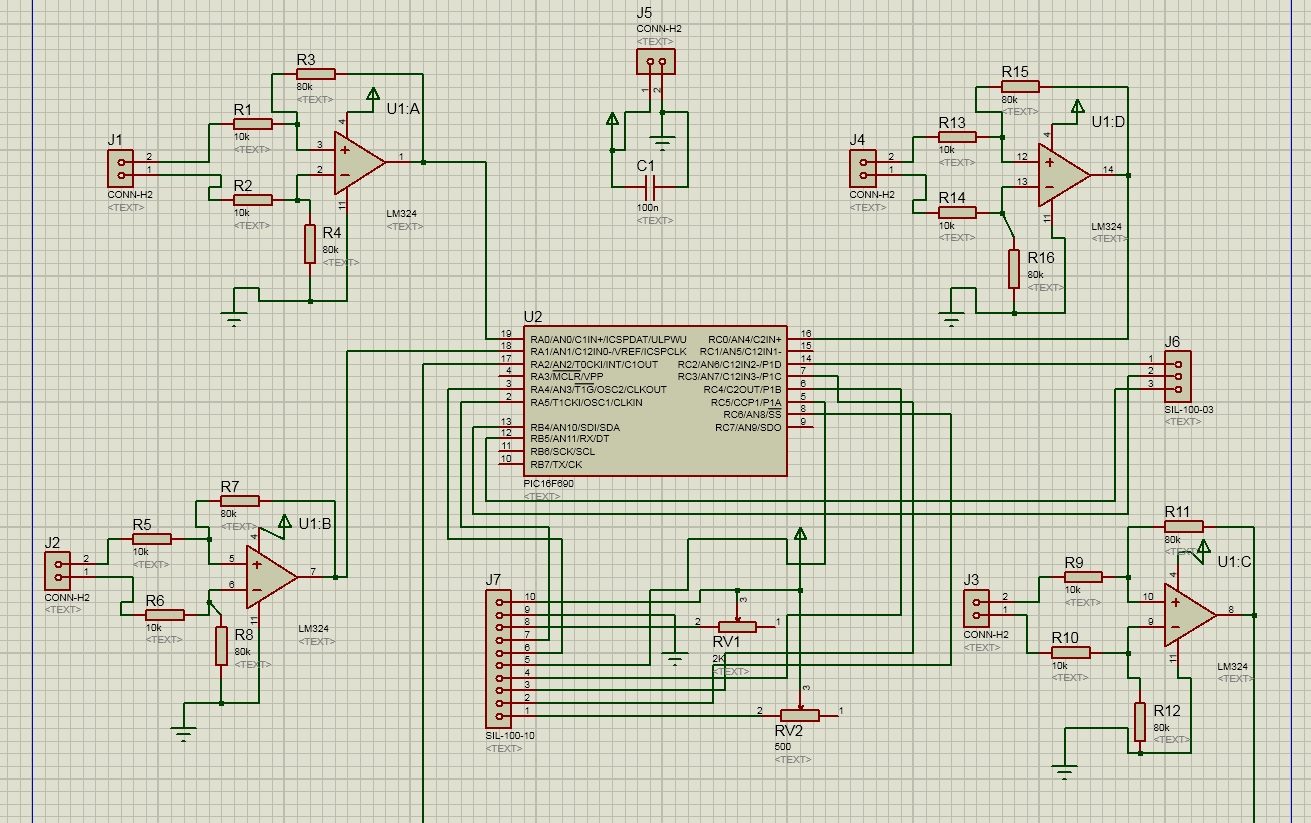Click the U2 reference label text
The height and width of the screenshot is (823, 1311).
532,316
